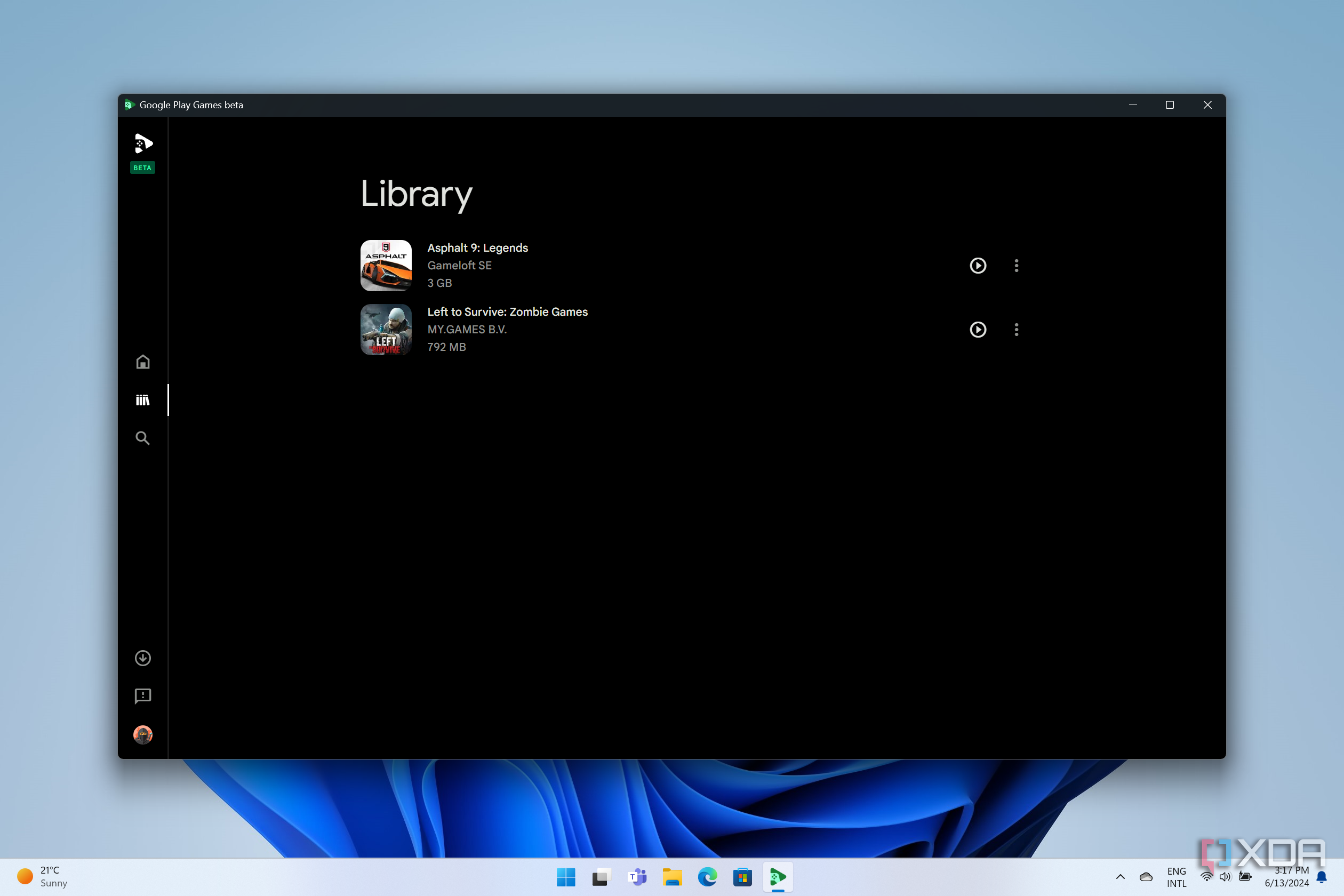Click the MY.GAMES B.V. developer name
1344x896 pixels.
coord(467,330)
